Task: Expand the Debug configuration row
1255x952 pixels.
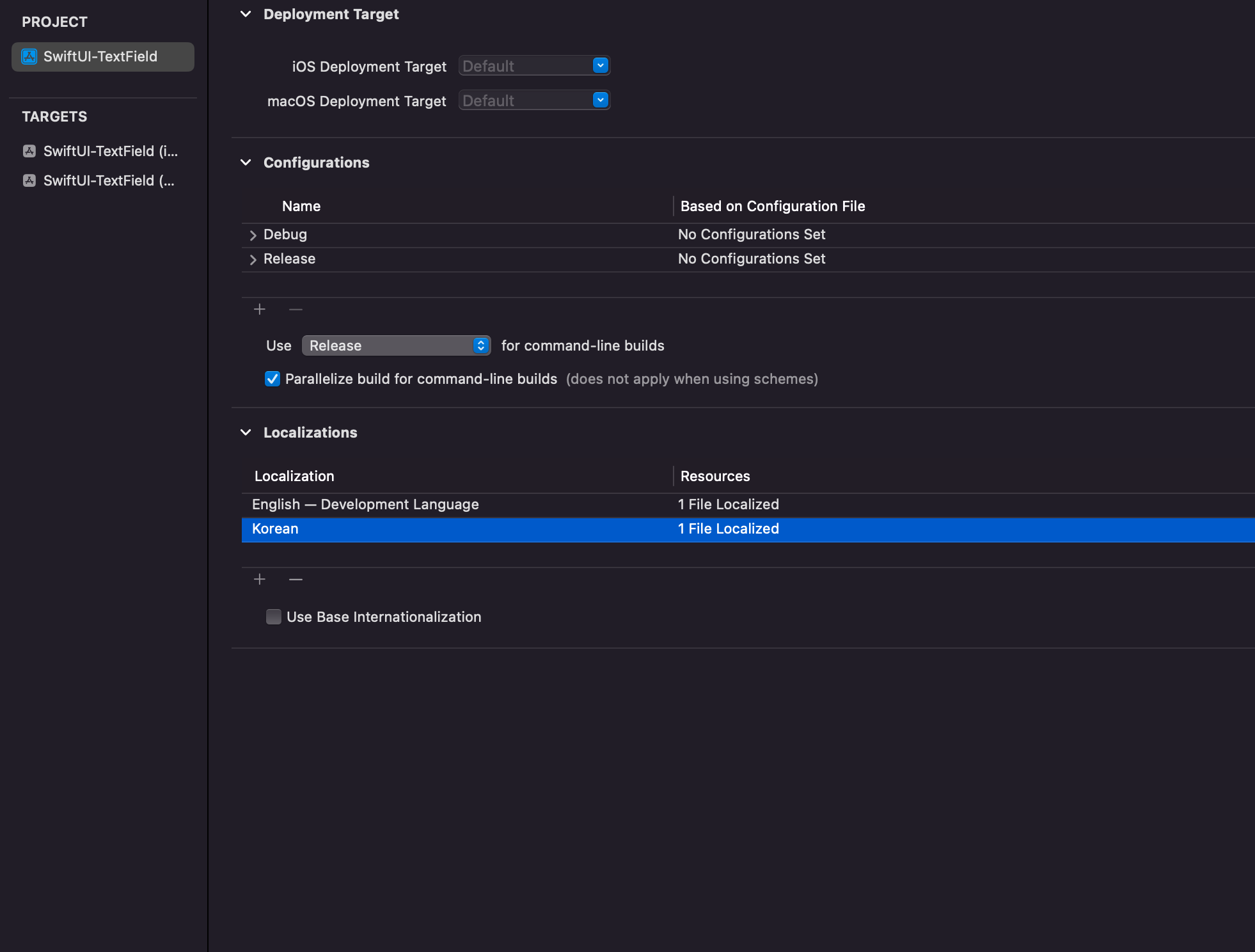Action: pyautogui.click(x=253, y=235)
